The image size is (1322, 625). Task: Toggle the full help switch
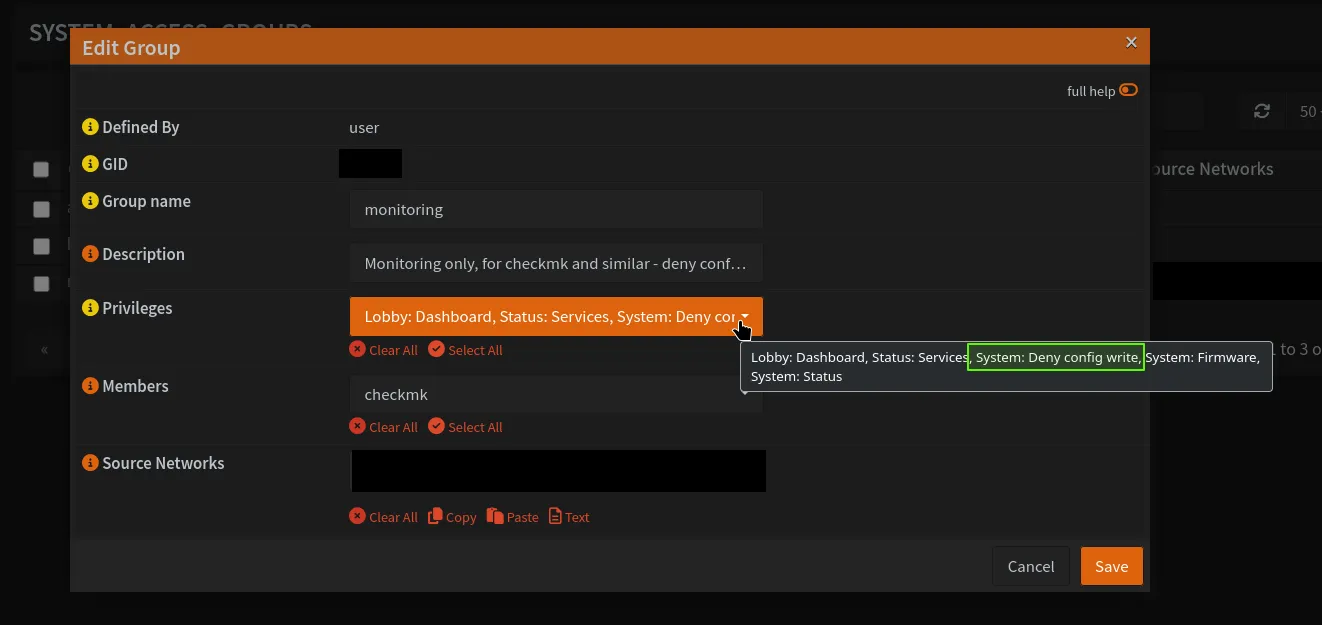pos(1128,90)
